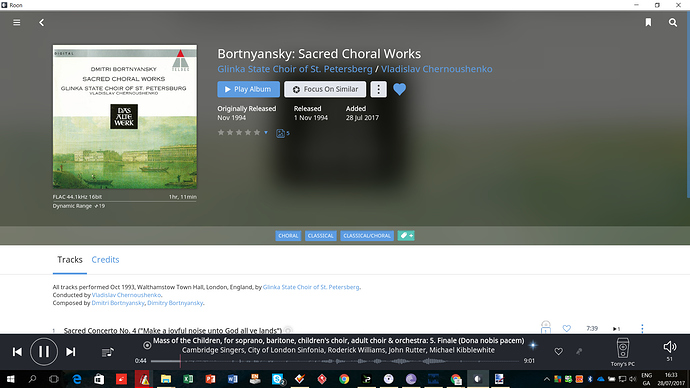Open track options for Sacred Concerto No. 4
This screenshot has width=690, height=388.
(x=642, y=328)
